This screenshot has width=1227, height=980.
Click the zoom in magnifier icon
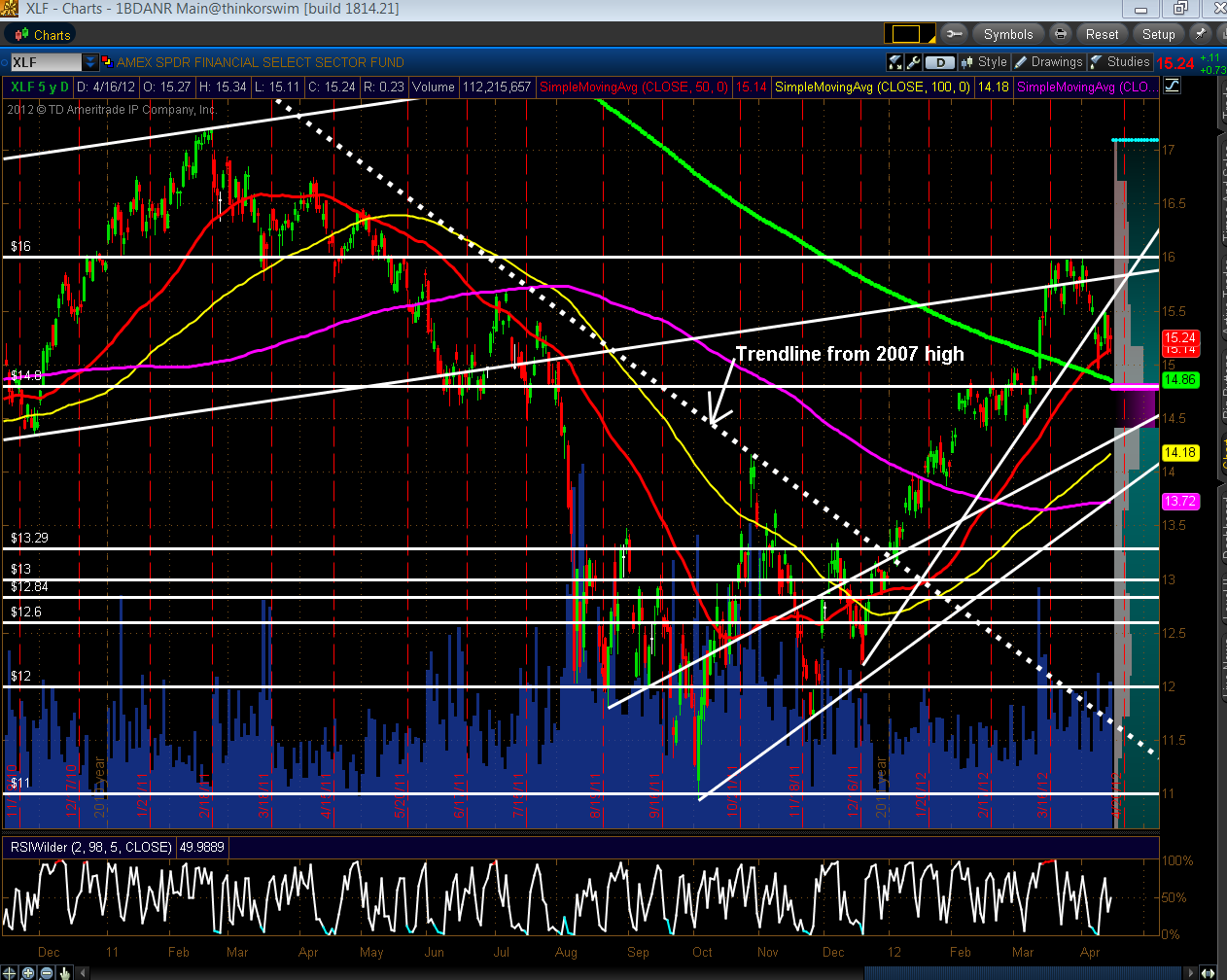coord(26,972)
